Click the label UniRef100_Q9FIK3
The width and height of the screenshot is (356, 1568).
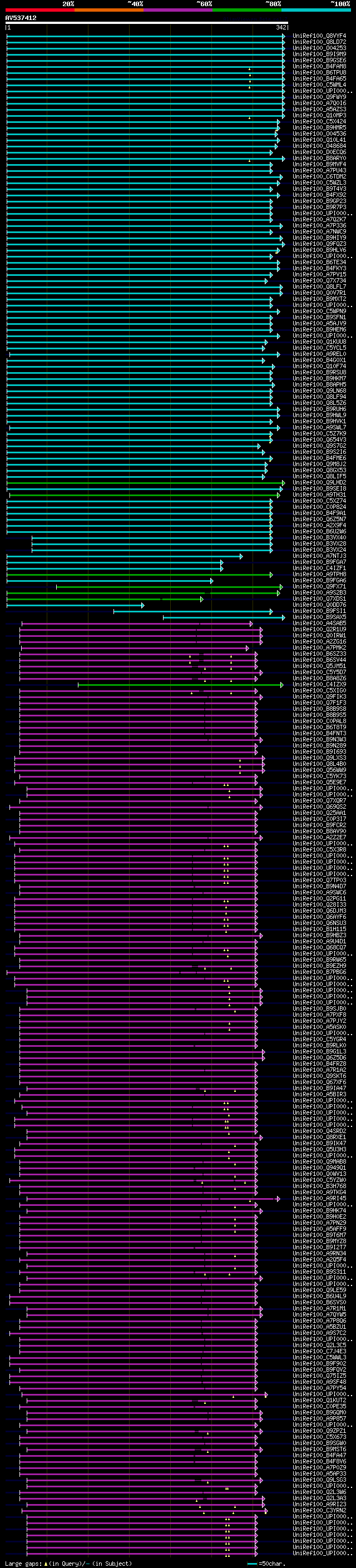[x=319, y=697]
